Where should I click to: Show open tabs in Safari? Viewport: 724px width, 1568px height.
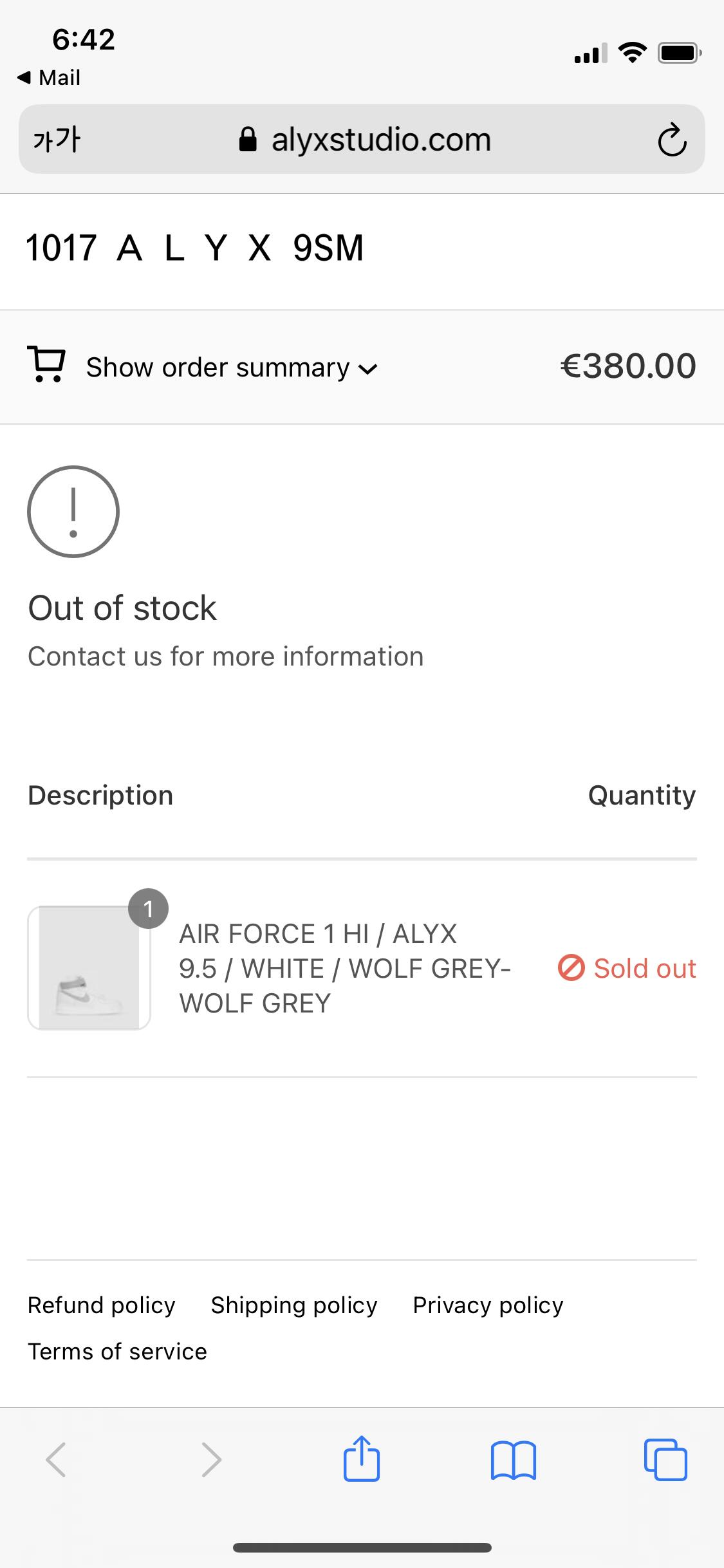[x=665, y=1459]
